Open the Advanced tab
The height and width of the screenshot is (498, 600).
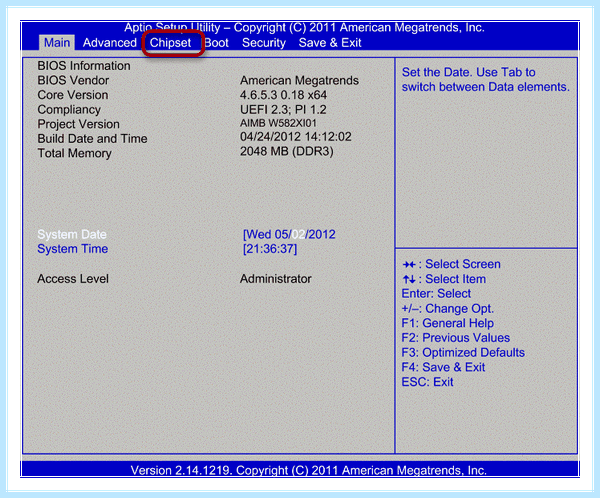[x=109, y=42]
